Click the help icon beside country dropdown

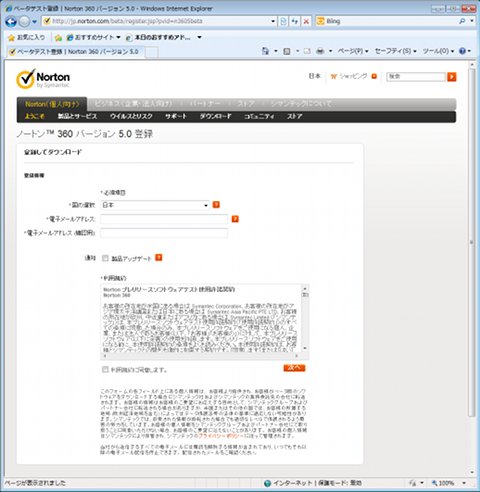(x=216, y=205)
